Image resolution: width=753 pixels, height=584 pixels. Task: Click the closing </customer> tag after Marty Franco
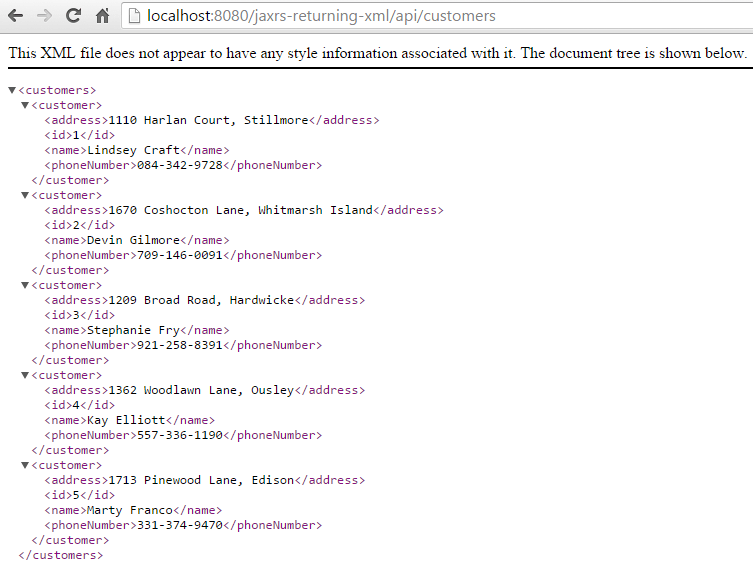tap(70, 540)
